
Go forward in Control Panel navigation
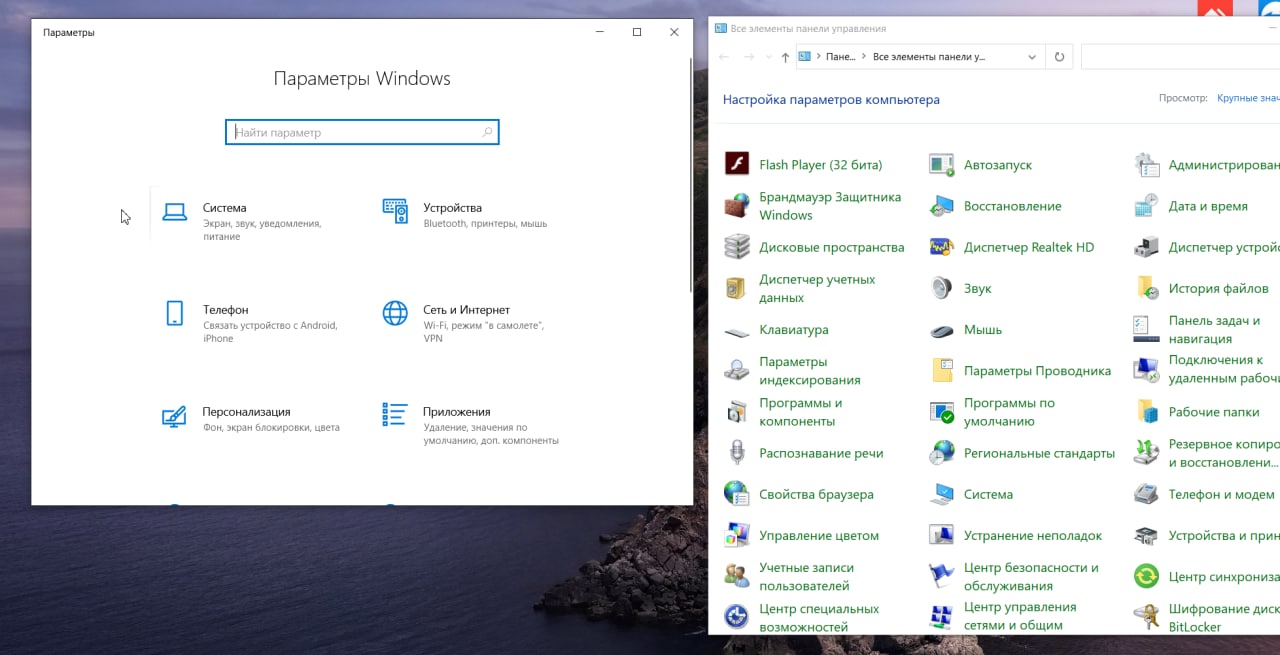click(749, 57)
